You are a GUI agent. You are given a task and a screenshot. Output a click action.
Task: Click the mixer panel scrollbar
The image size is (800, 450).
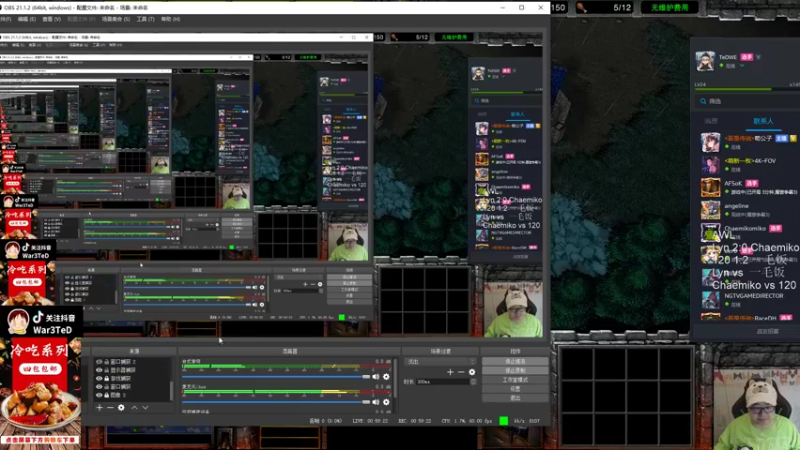tap(394, 379)
